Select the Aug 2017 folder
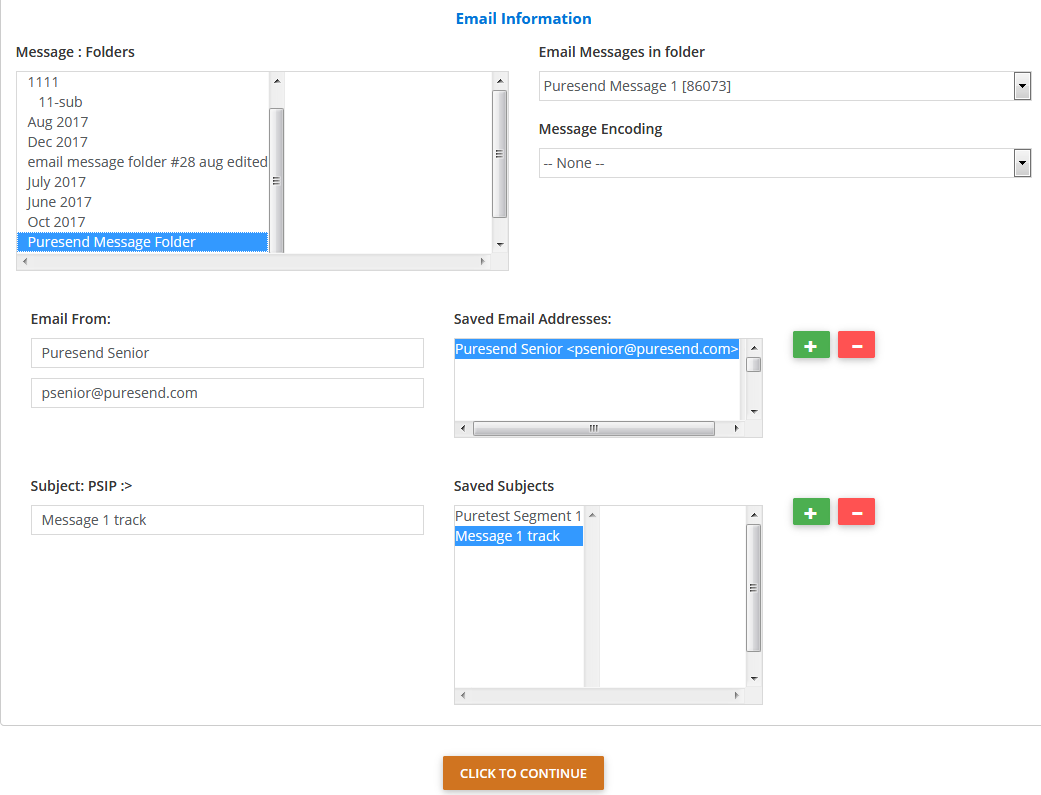 [x=142, y=122]
